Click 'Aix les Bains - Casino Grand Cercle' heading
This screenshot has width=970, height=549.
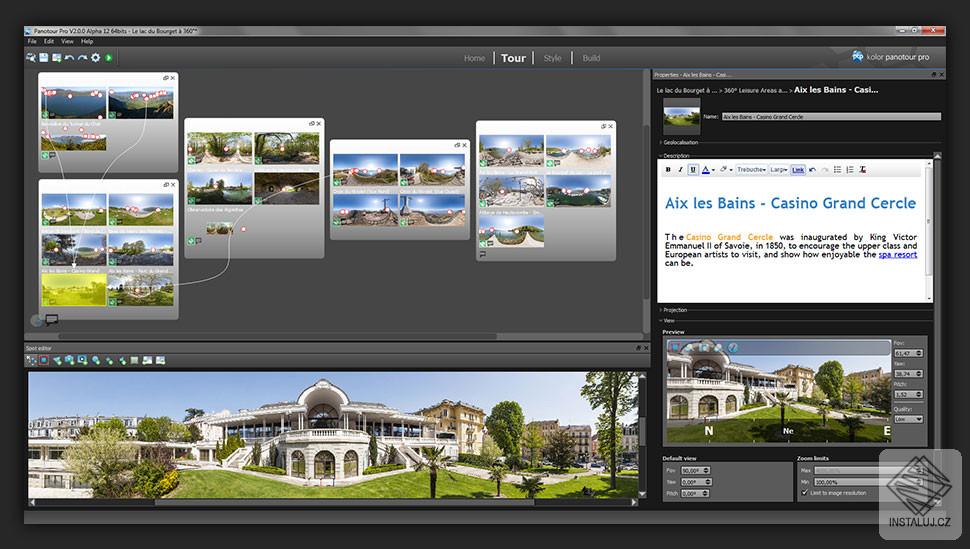click(790, 203)
